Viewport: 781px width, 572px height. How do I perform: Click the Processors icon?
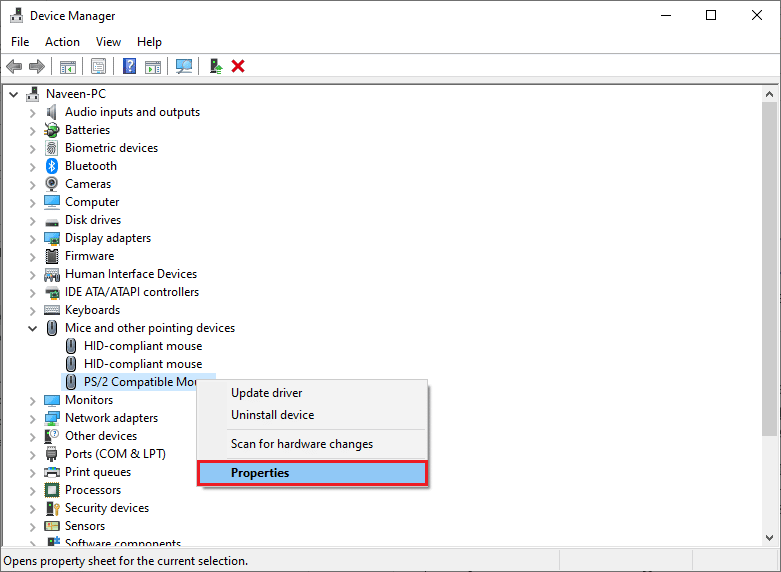click(52, 490)
